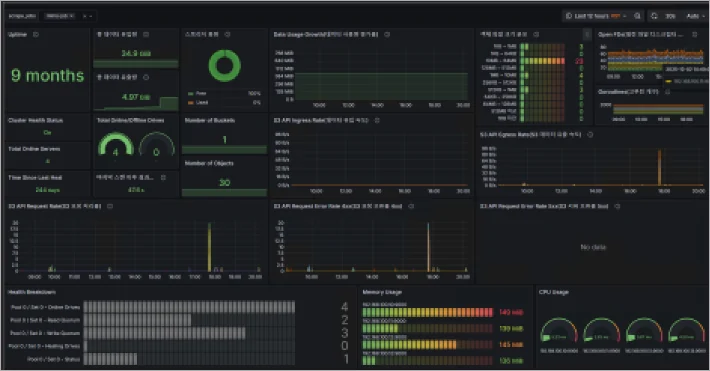Open the Total Online/Offline Drives panel title menu

pos(130,120)
